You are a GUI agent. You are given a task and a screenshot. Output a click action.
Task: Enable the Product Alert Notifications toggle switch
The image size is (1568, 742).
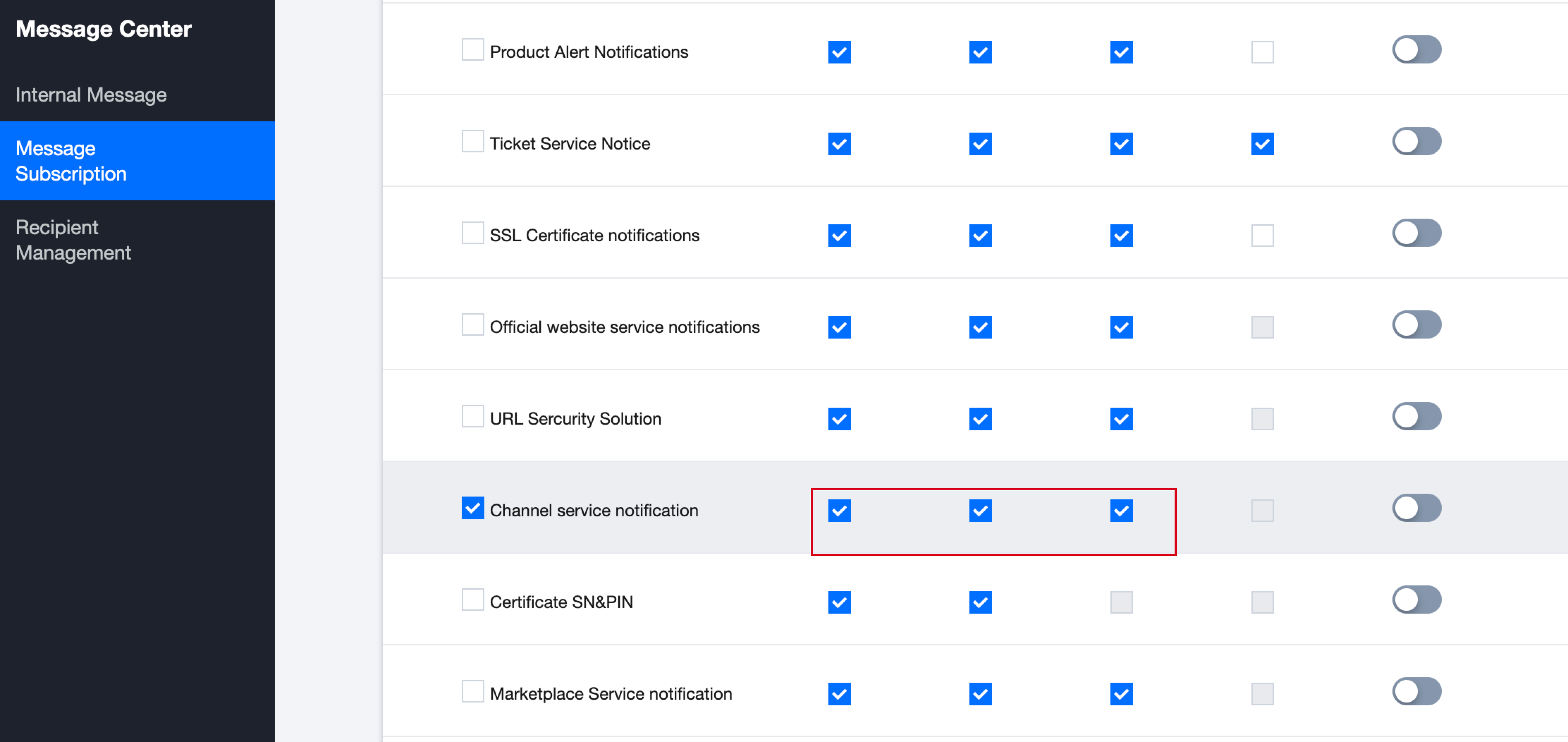pos(1416,50)
